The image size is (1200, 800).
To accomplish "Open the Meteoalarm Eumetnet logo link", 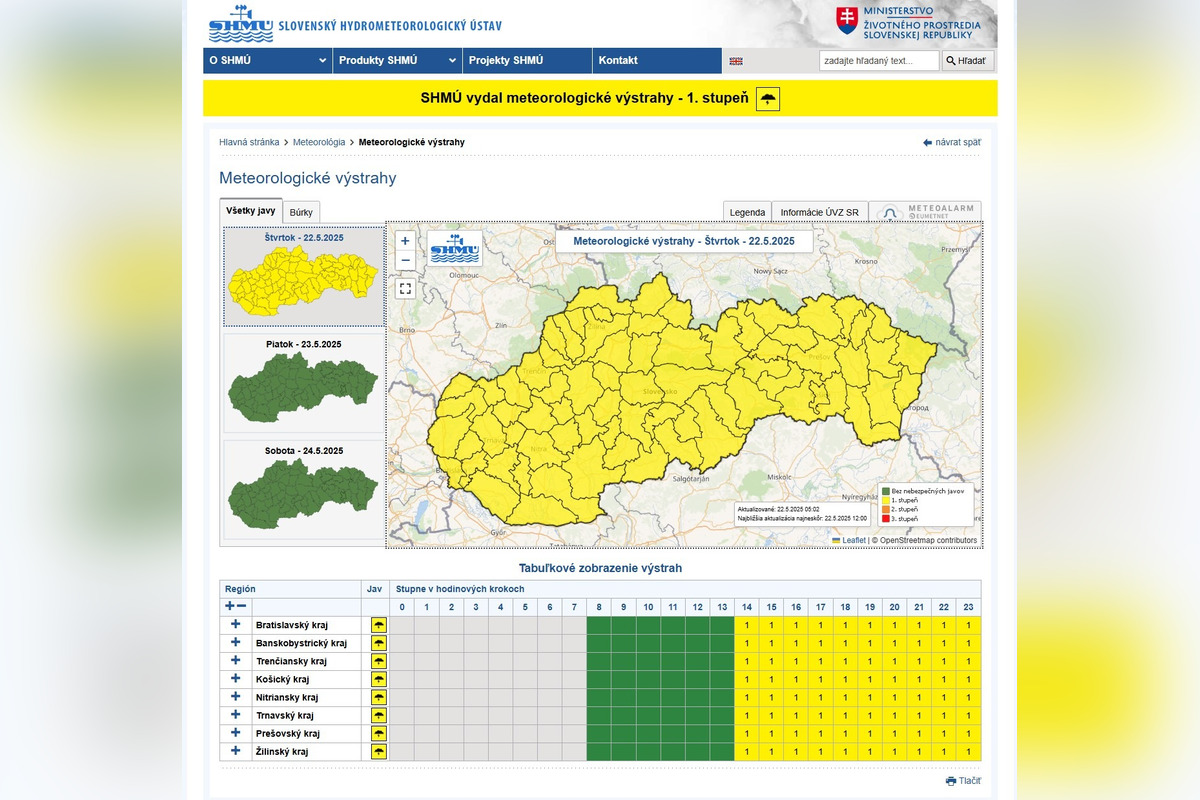I will tap(925, 212).
